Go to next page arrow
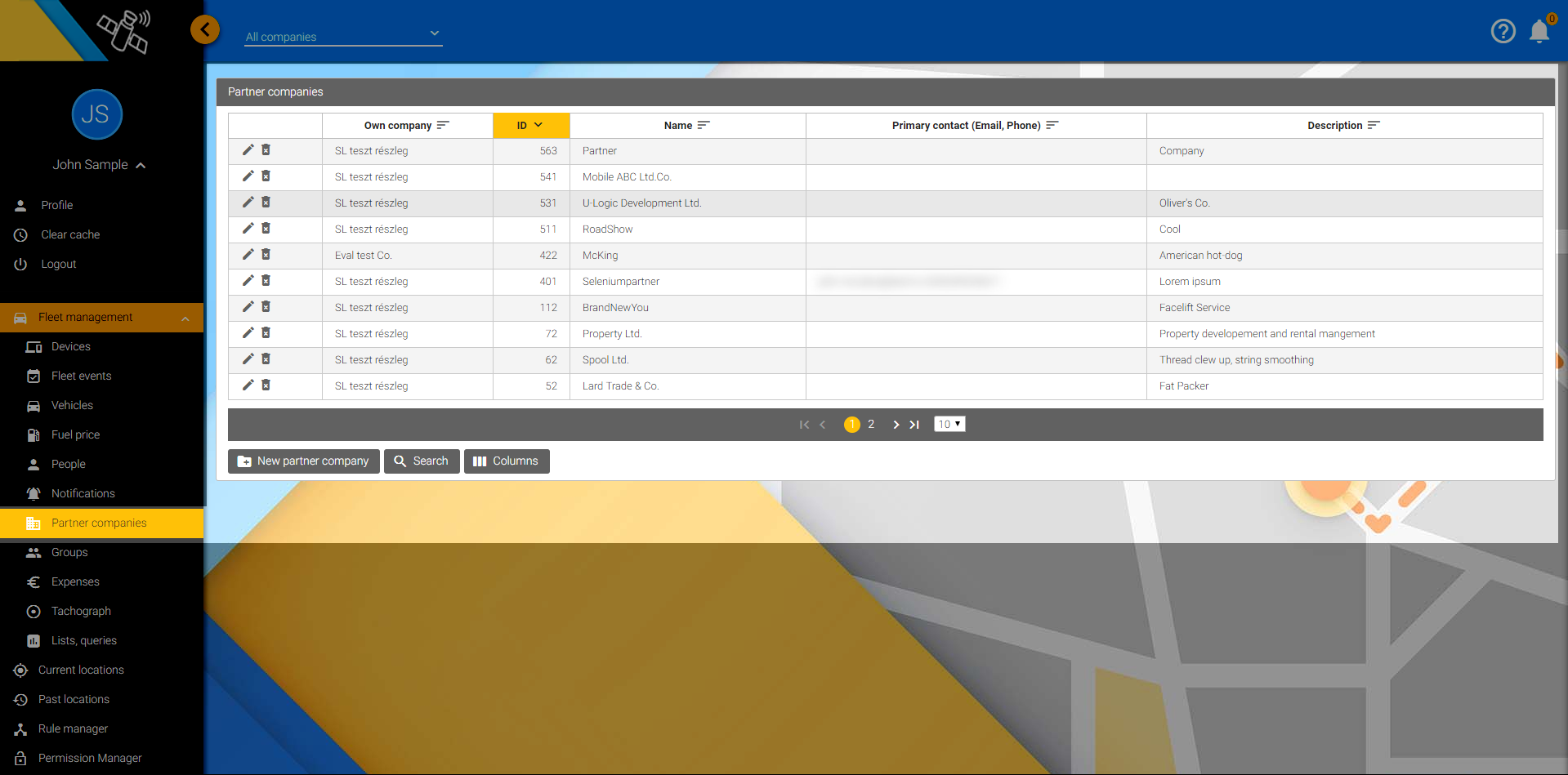The width and height of the screenshot is (1568, 775). (x=896, y=425)
